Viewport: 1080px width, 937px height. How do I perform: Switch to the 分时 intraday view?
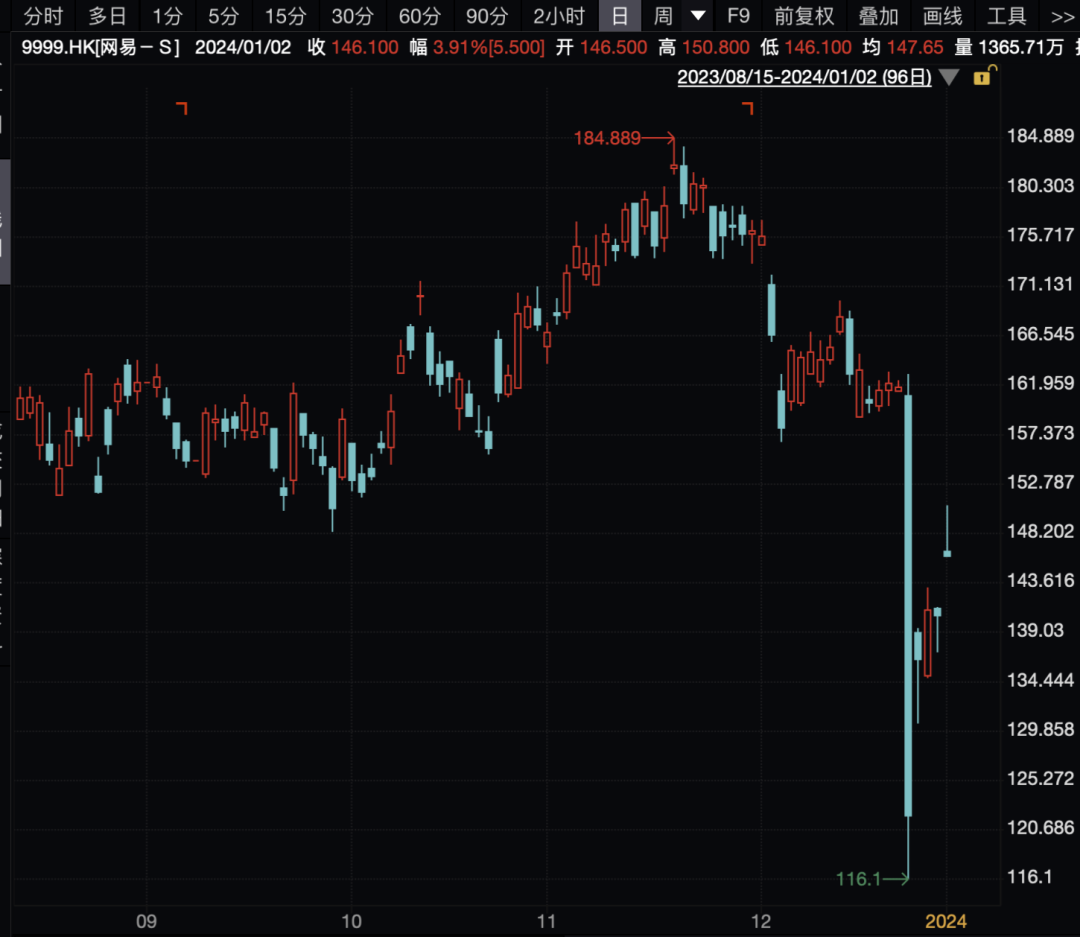coord(43,15)
